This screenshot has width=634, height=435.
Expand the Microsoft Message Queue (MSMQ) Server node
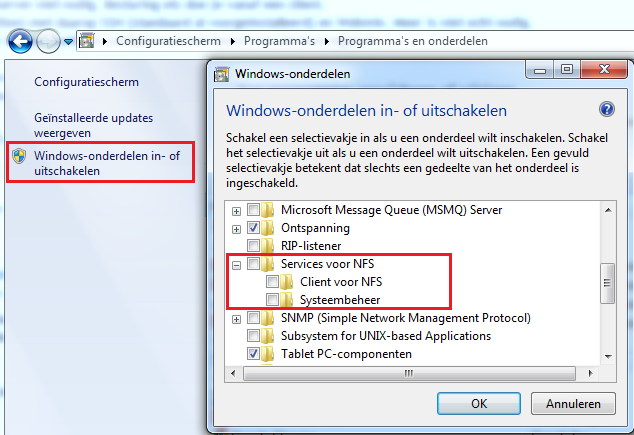click(237, 211)
